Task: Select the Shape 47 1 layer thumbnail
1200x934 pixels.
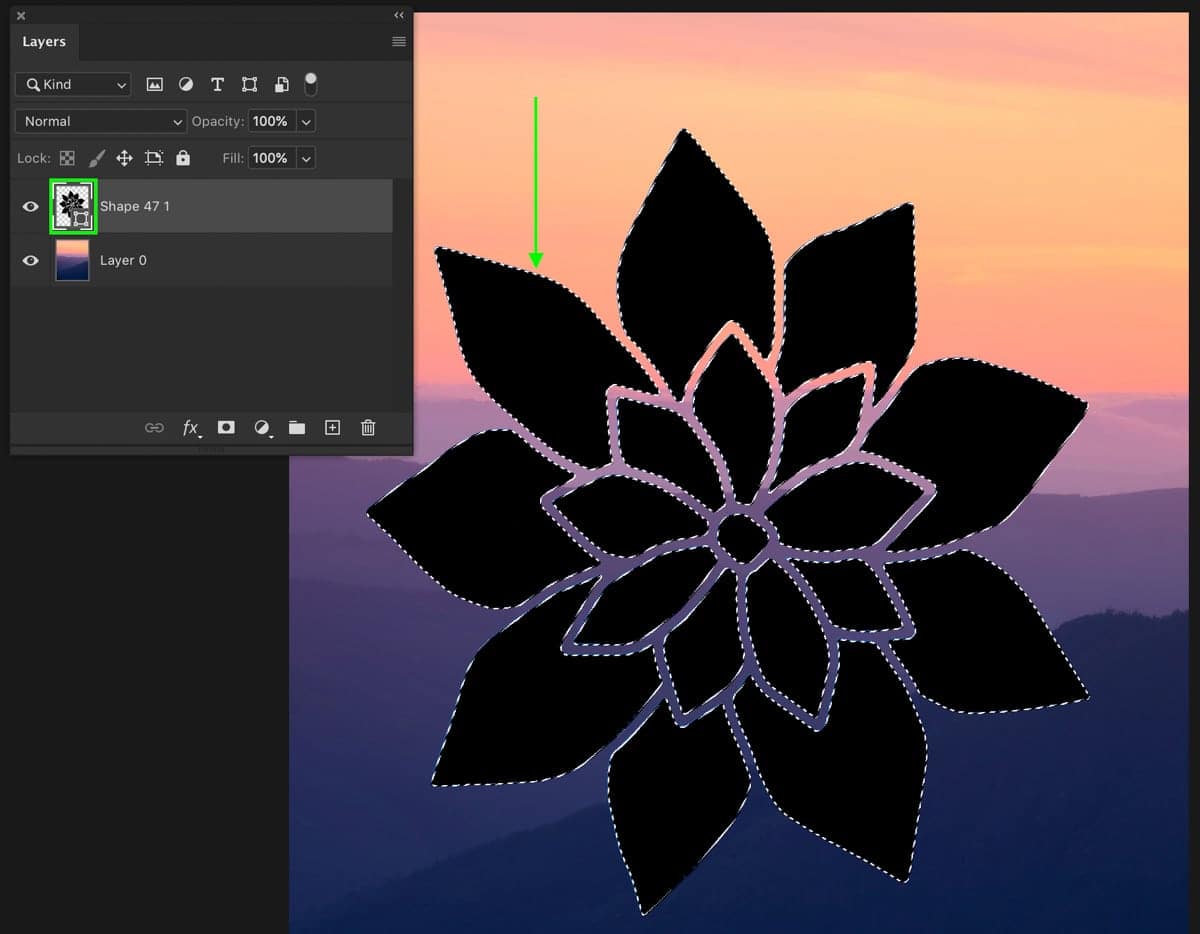Action: 73,206
